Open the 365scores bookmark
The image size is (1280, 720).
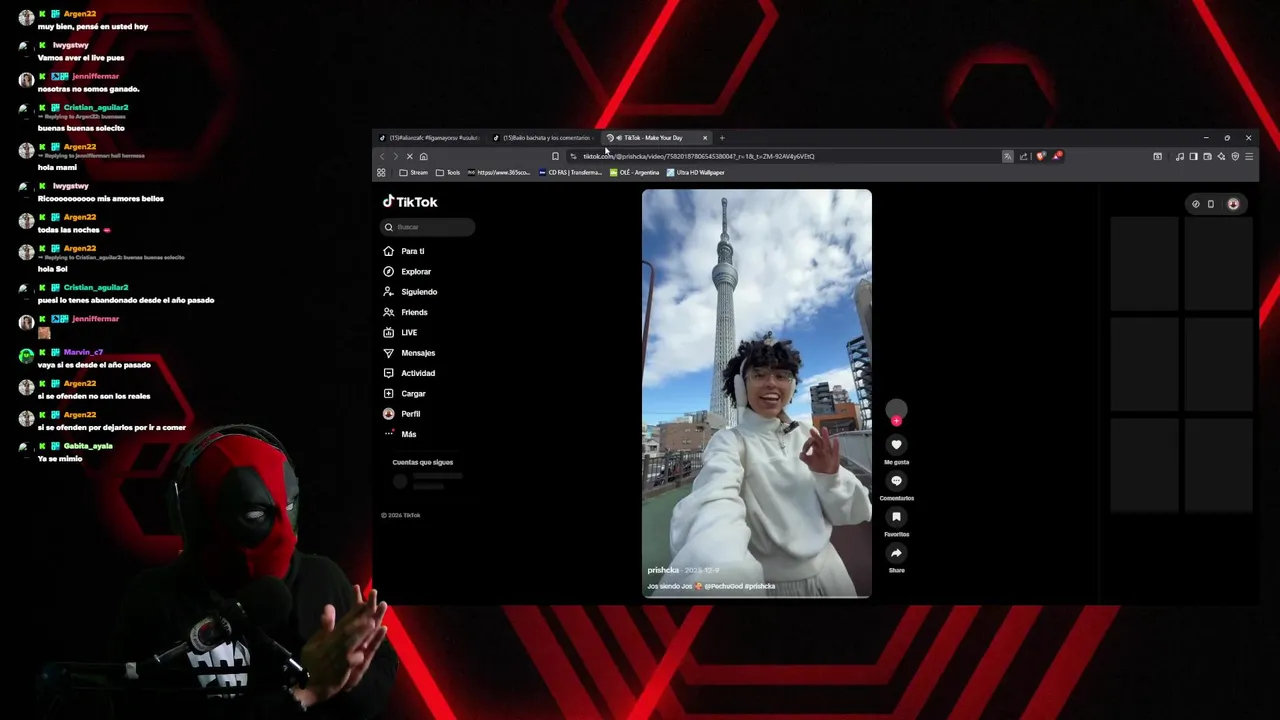[499, 172]
